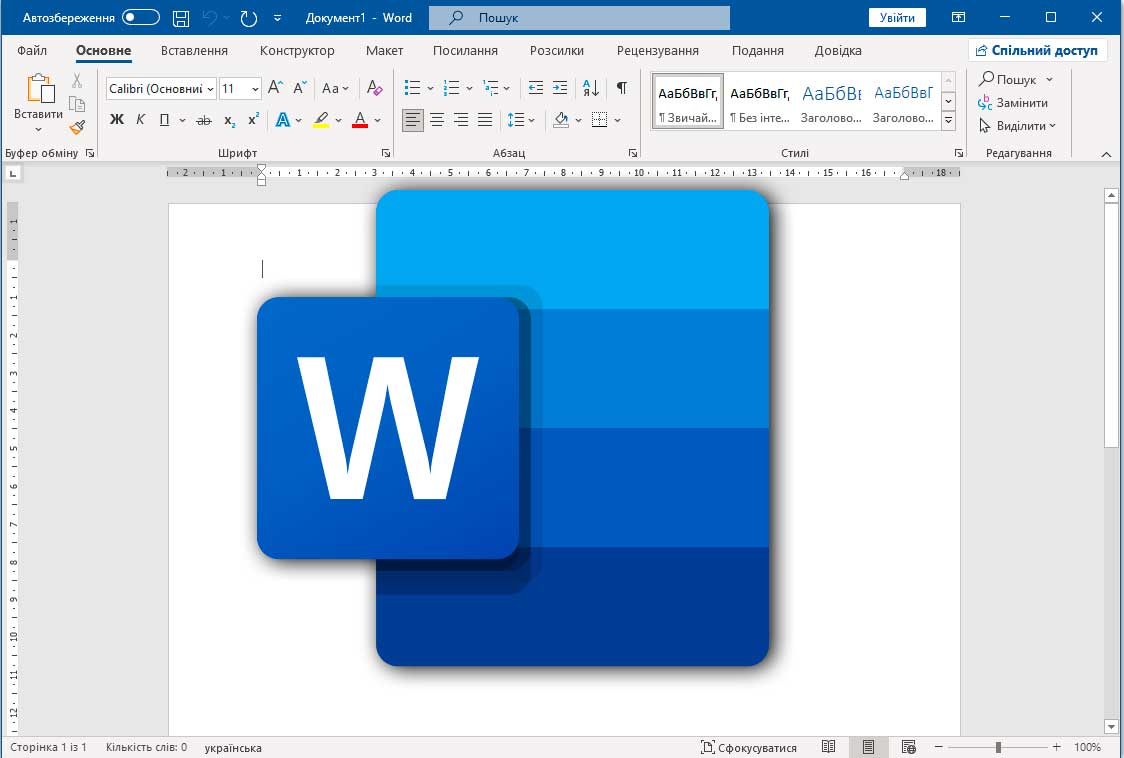1124x758 pixels.
Task: Expand the styles gallery list
Action: (x=949, y=121)
